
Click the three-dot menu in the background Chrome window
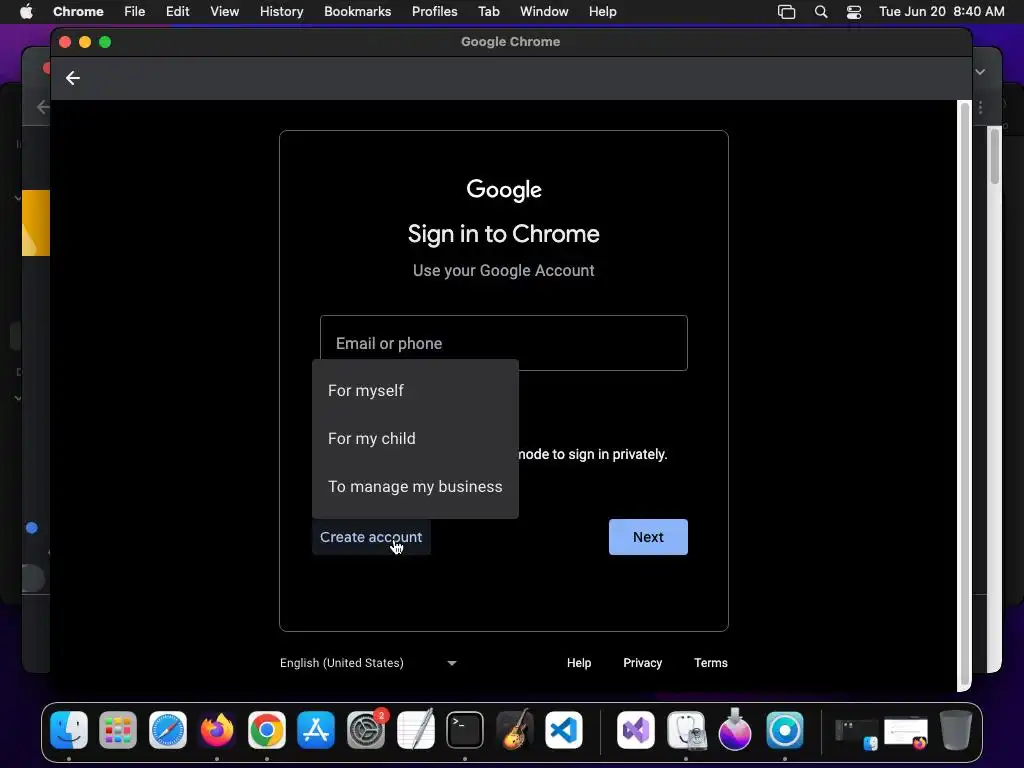tap(980, 108)
